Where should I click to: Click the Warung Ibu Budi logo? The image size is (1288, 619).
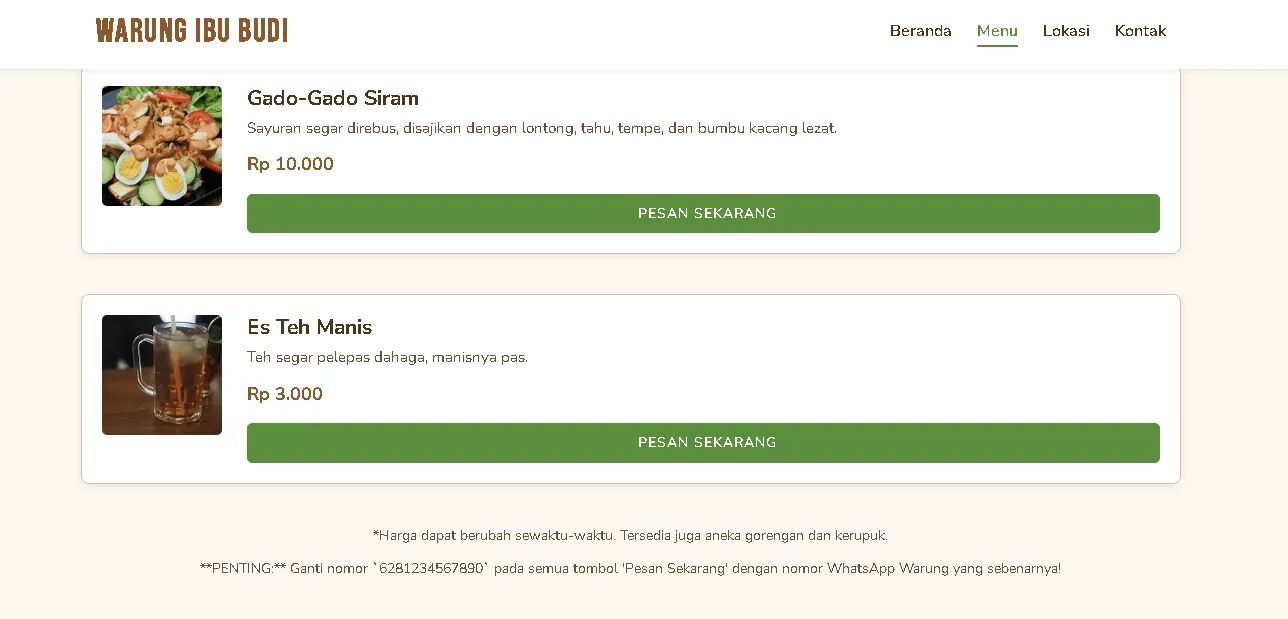tap(191, 30)
